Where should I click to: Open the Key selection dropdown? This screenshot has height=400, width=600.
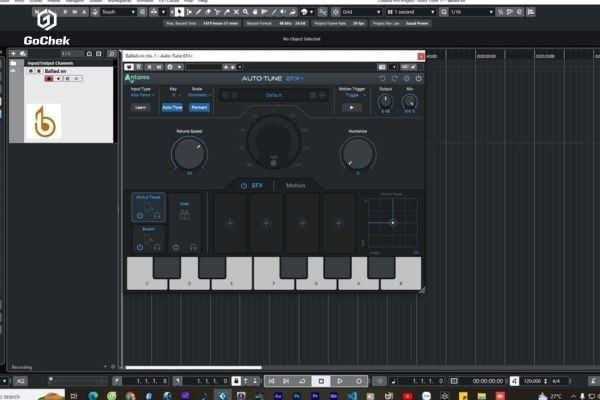pyautogui.click(x=173, y=96)
